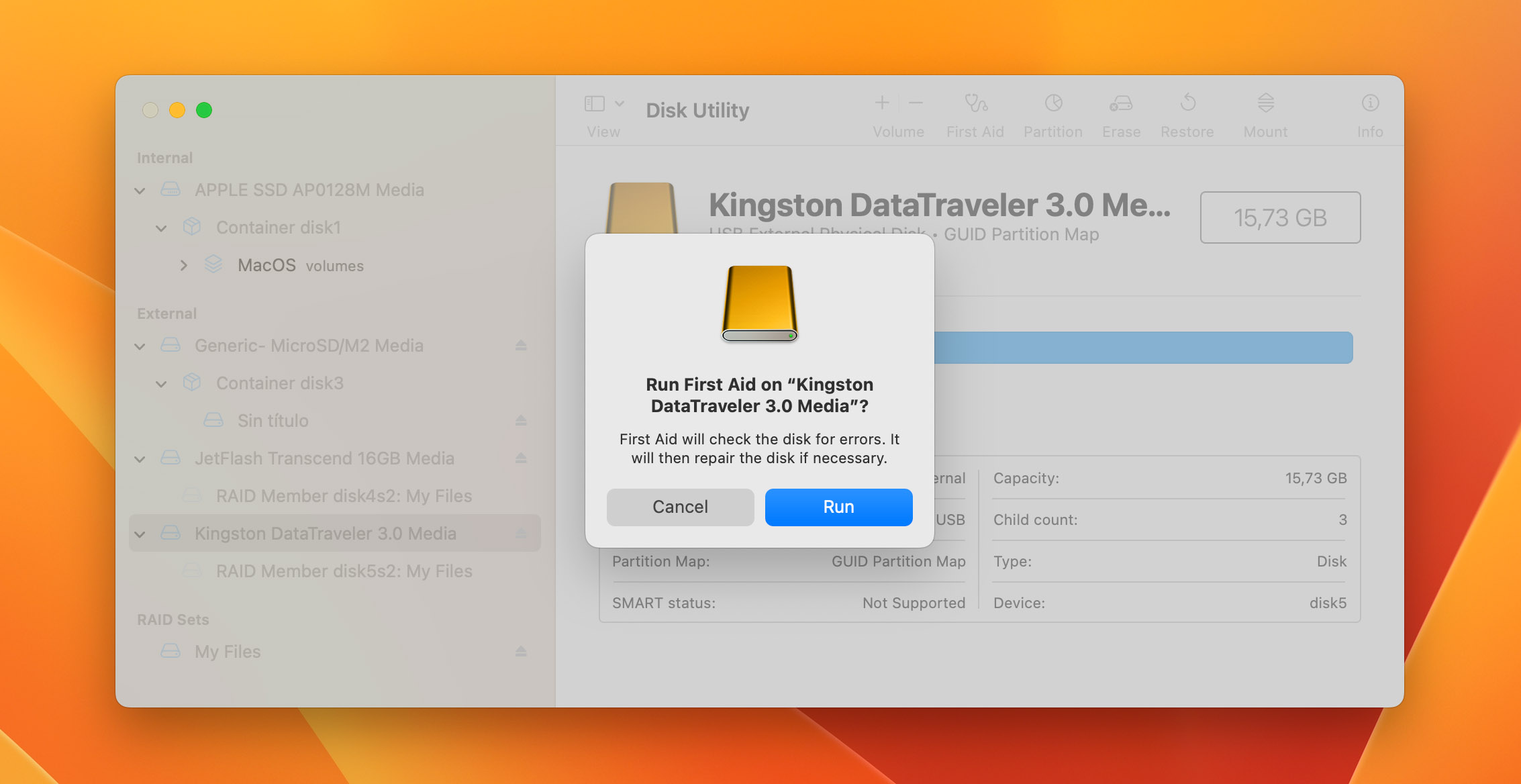Click the View sidebar layout icon
This screenshot has height=784, width=1521.
[x=595, y=103]
